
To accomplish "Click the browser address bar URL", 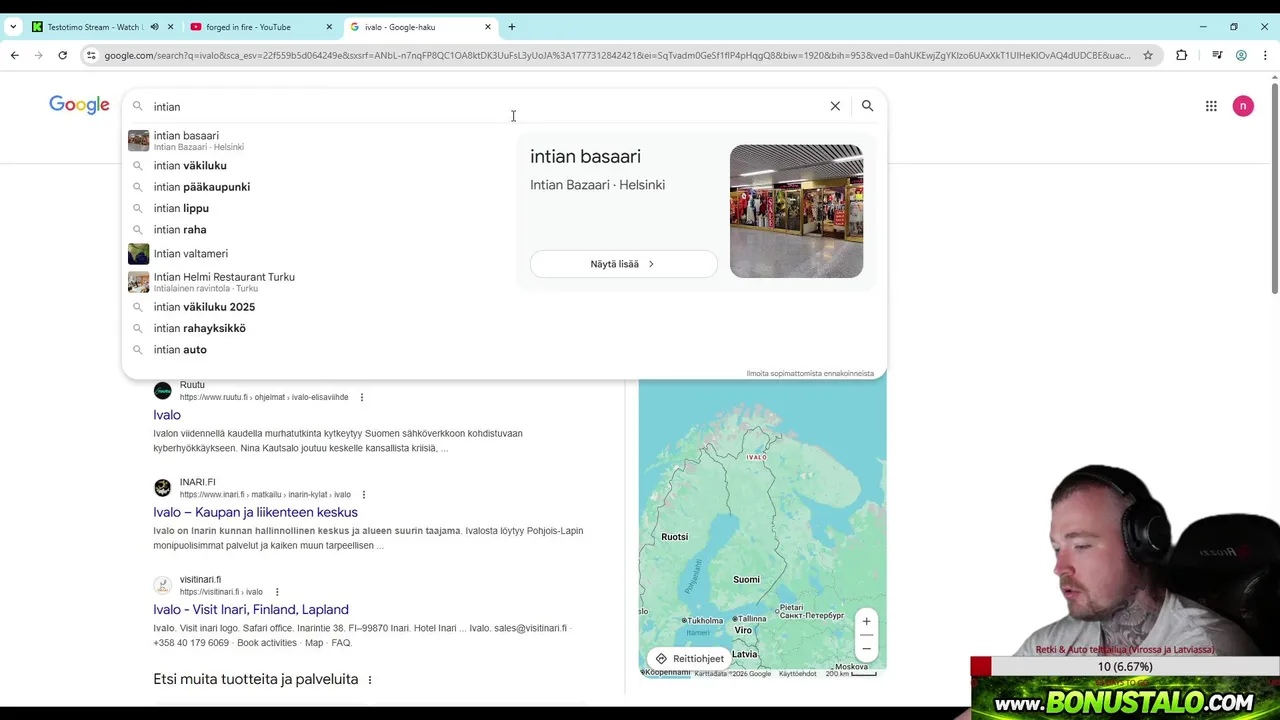I will tap(617, 55).
